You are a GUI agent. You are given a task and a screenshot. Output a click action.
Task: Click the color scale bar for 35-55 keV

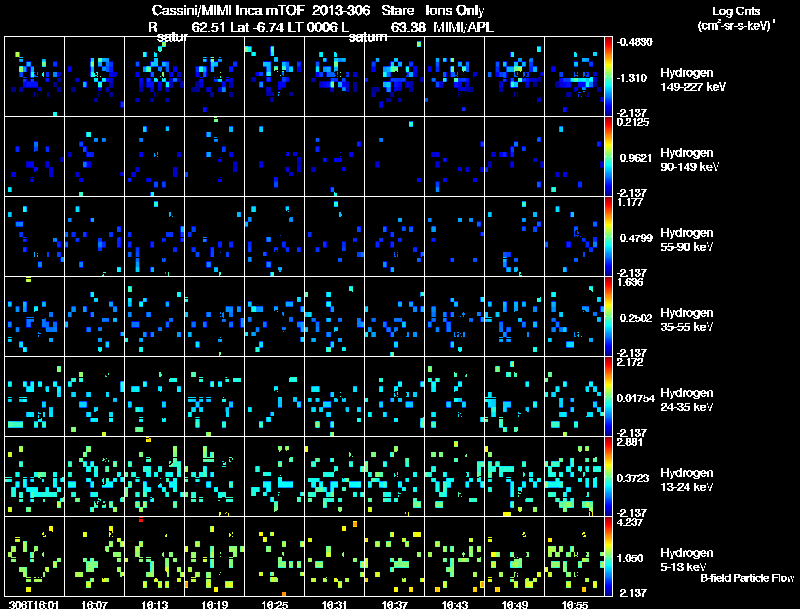tap(608, 317)
